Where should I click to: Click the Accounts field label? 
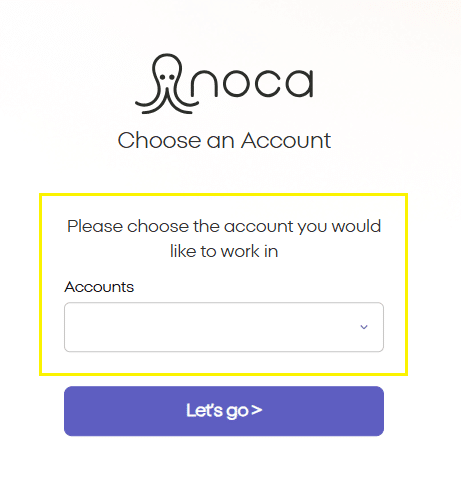99,287
